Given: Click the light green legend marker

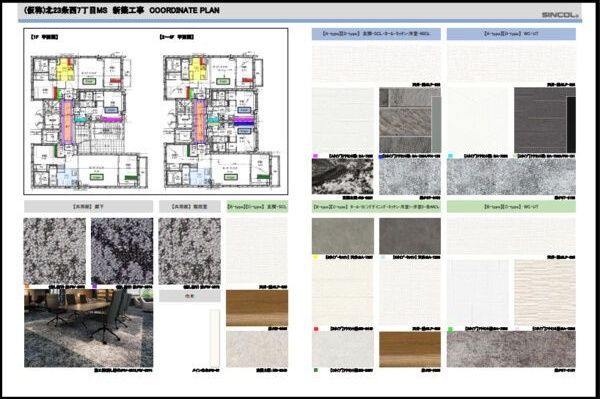Looking at the screenshot, I should click(450, 329).
